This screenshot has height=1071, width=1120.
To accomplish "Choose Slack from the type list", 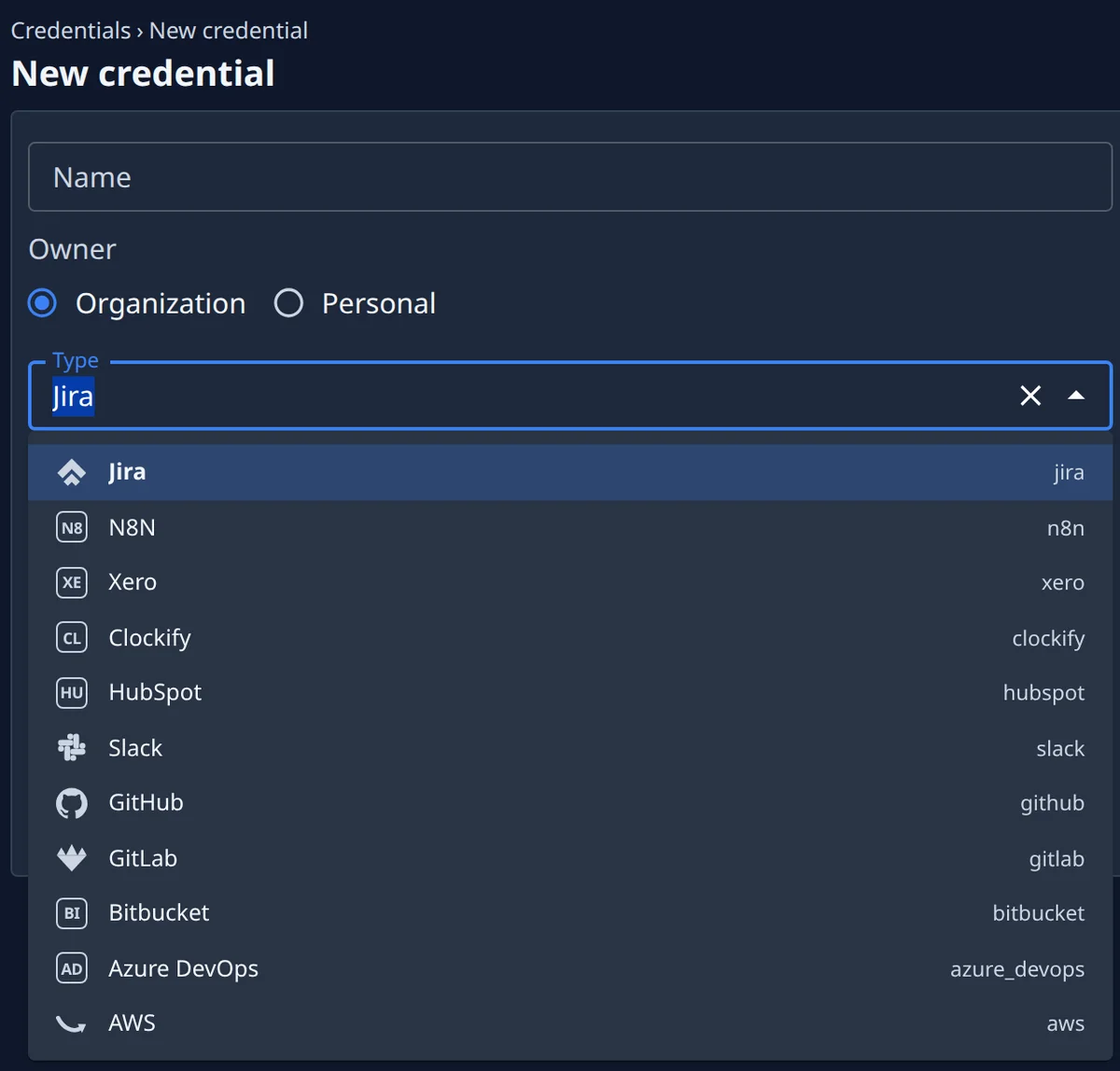I will (x=570, y=748).
